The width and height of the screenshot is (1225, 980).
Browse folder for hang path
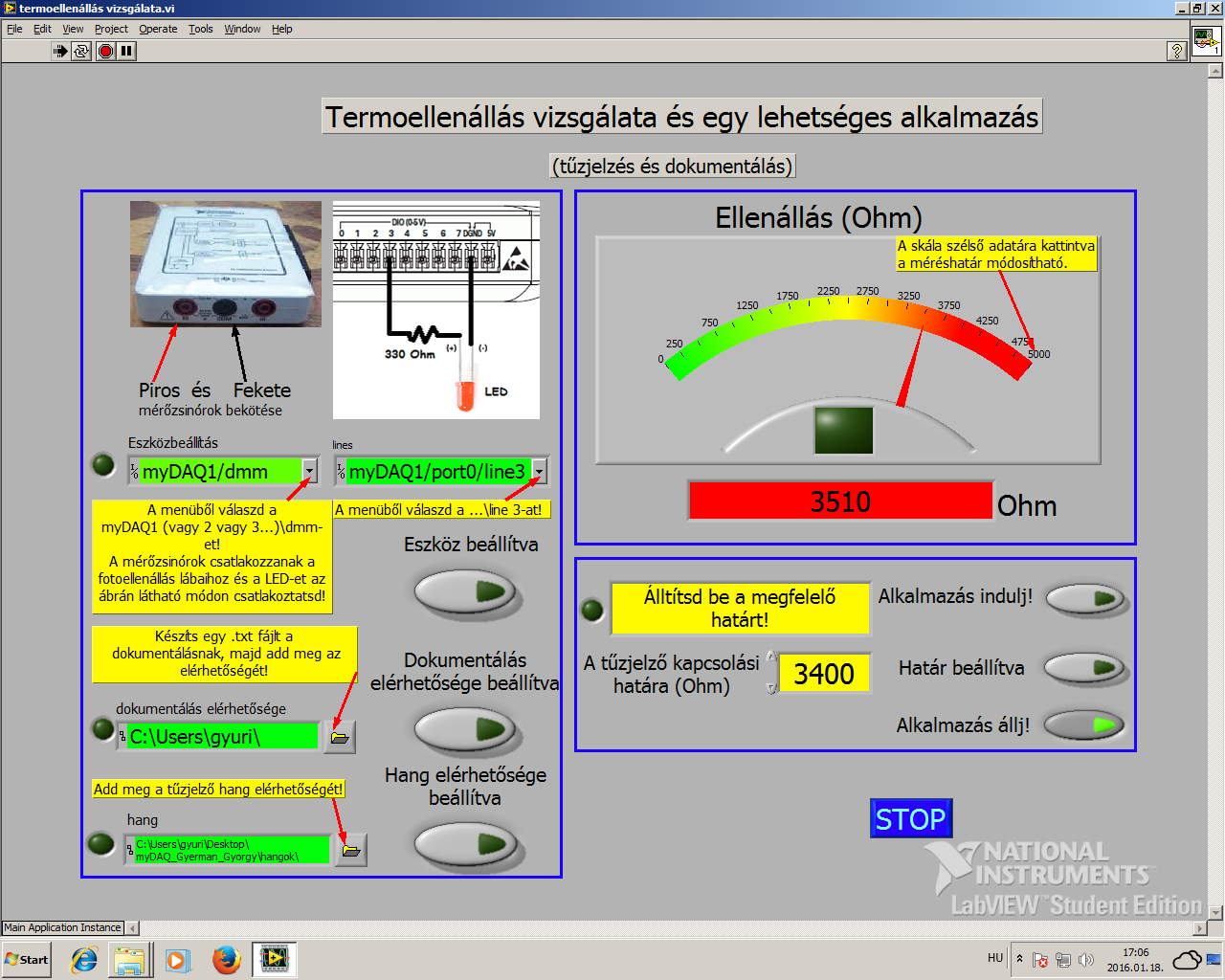tap(351, 850)
